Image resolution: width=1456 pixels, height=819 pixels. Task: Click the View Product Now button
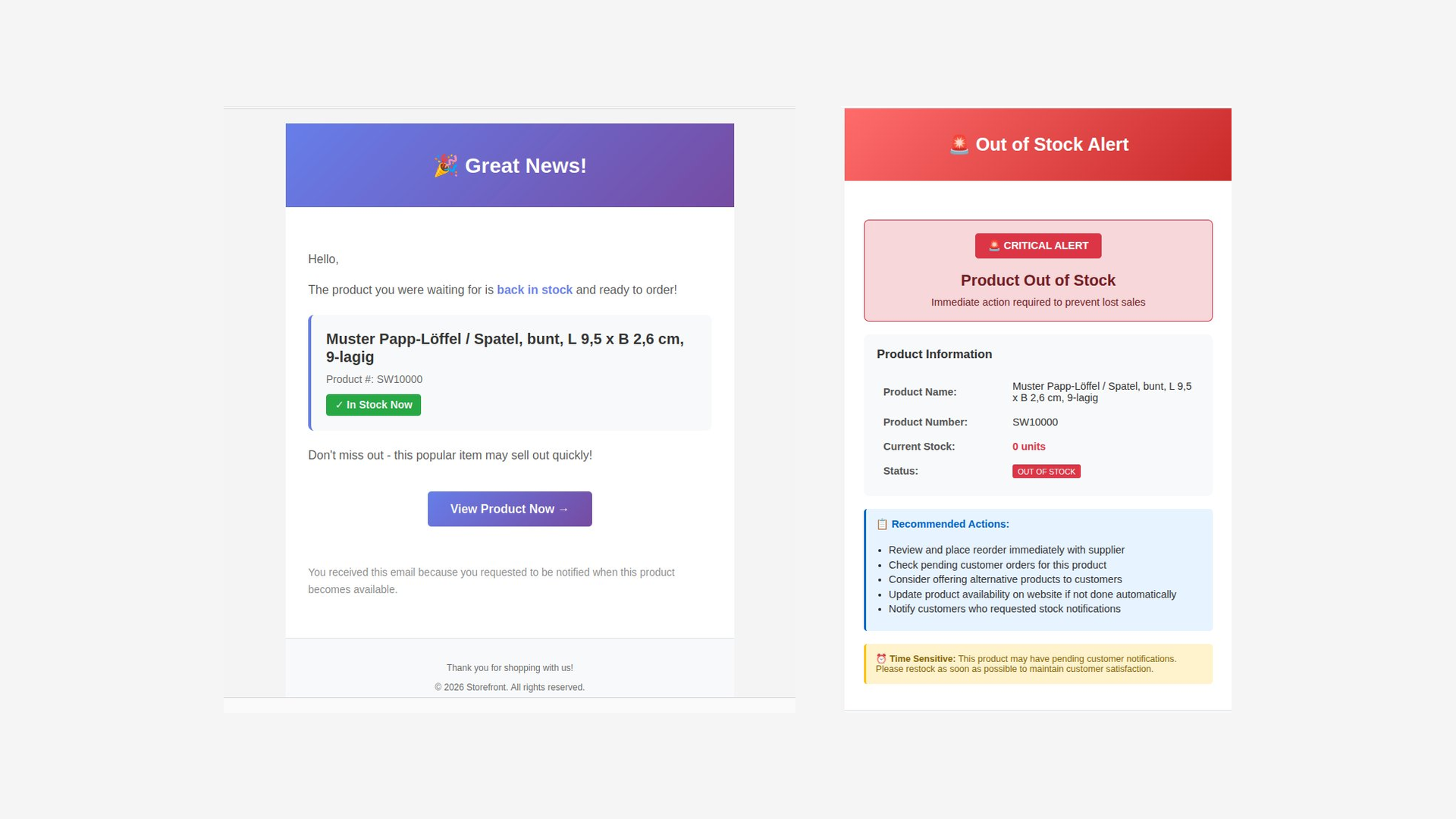click(510, 509)
